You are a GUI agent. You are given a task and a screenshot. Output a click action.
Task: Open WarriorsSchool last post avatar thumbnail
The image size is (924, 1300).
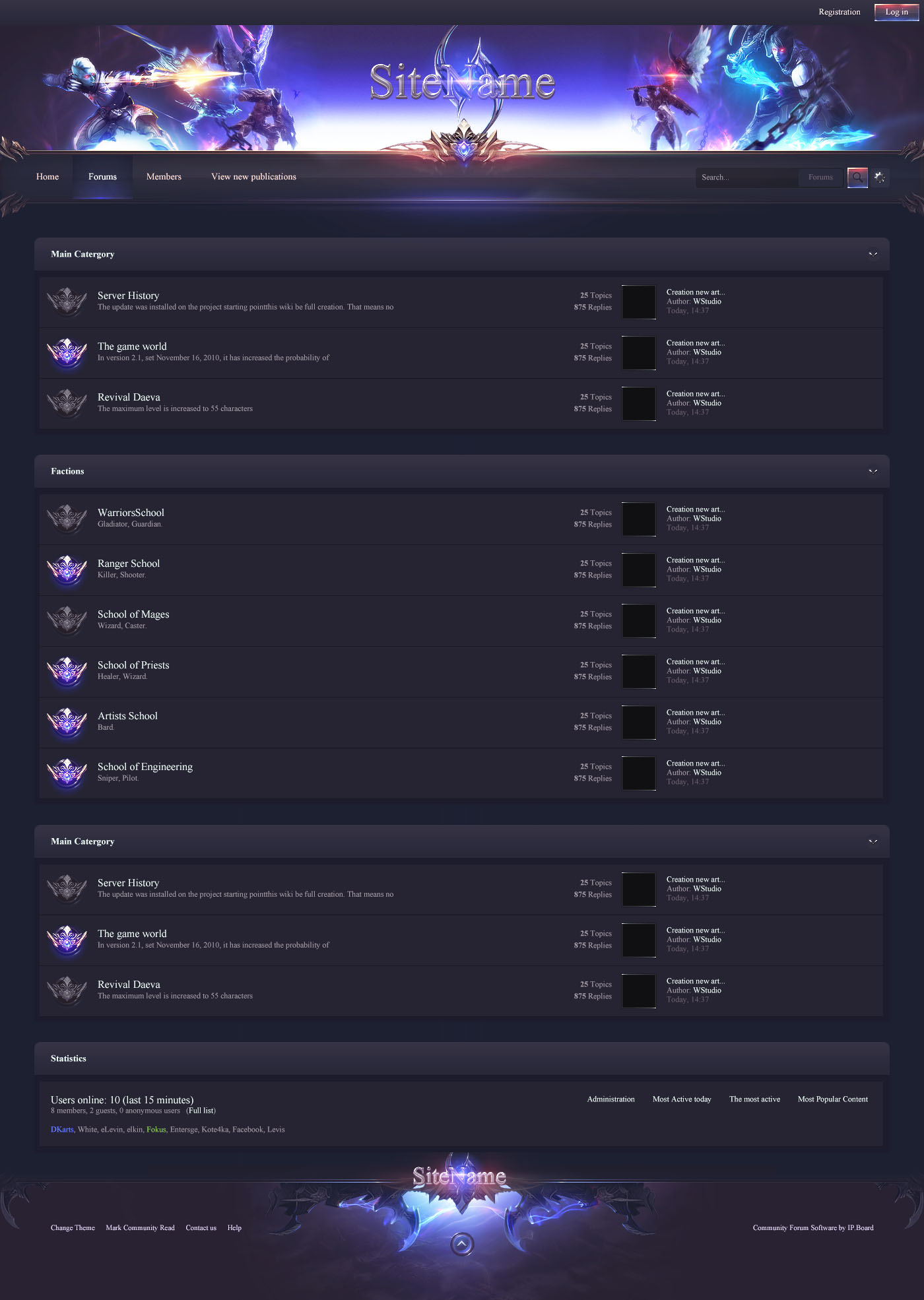639,519
